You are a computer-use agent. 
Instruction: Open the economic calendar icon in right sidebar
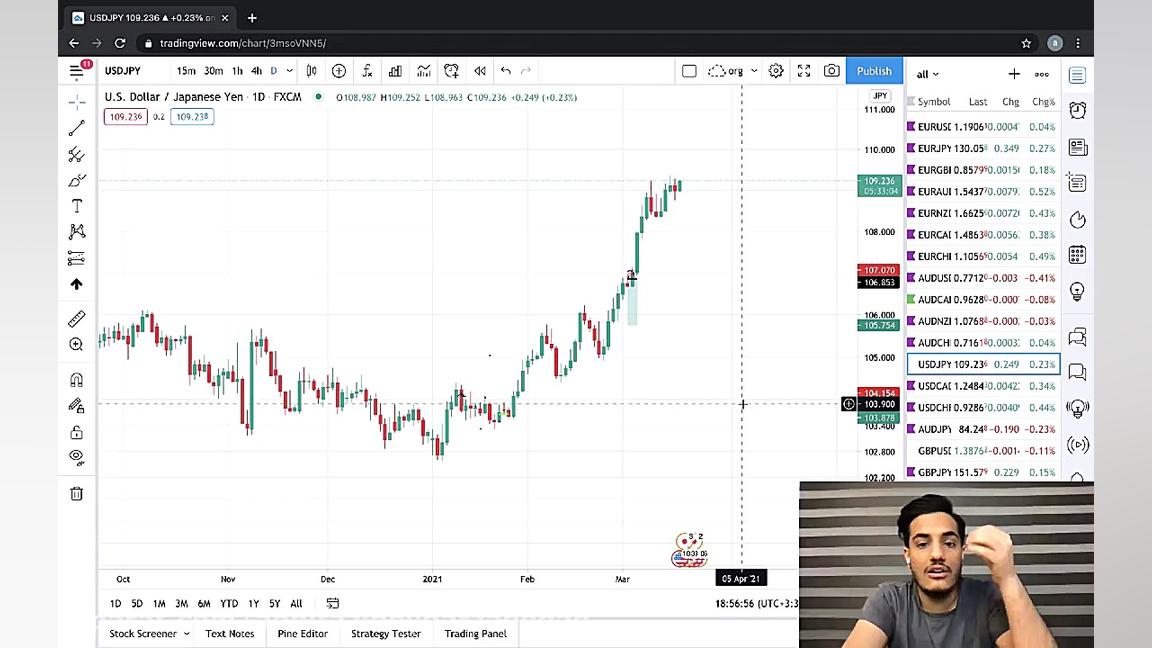1078,255
